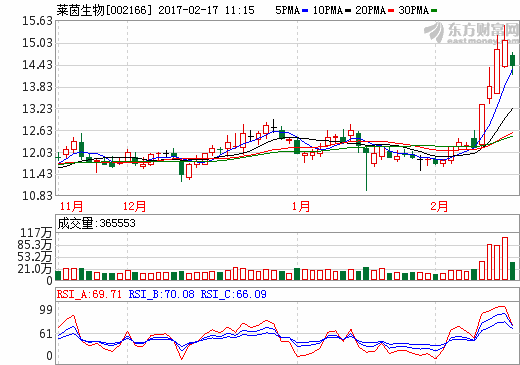Click the 85.3万 volume axis label

pos(35,245)
